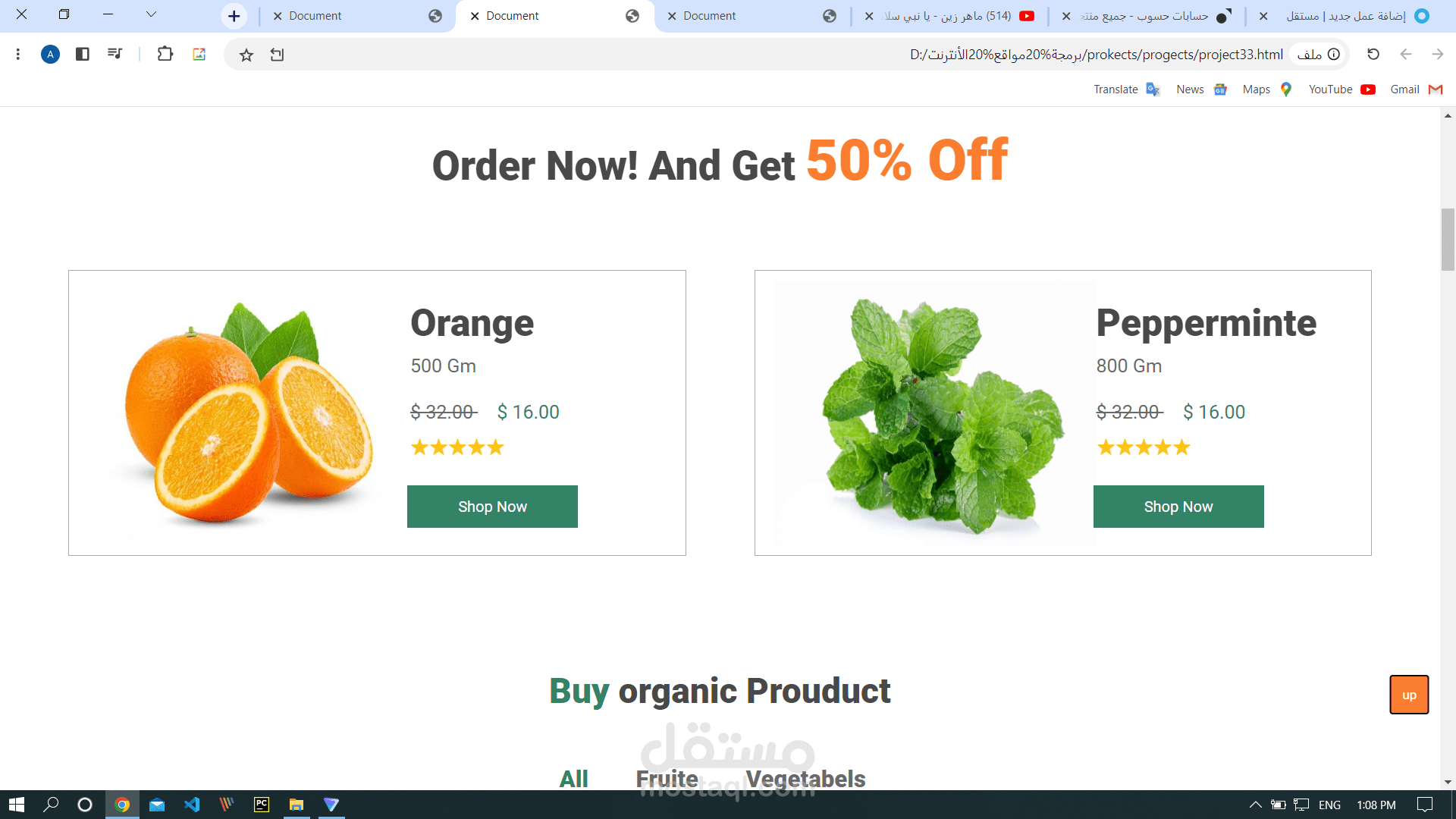Open Visual Studio Code from the taskbar
This screenshot has width=1456, height=819.
click(x=192, y=805)
